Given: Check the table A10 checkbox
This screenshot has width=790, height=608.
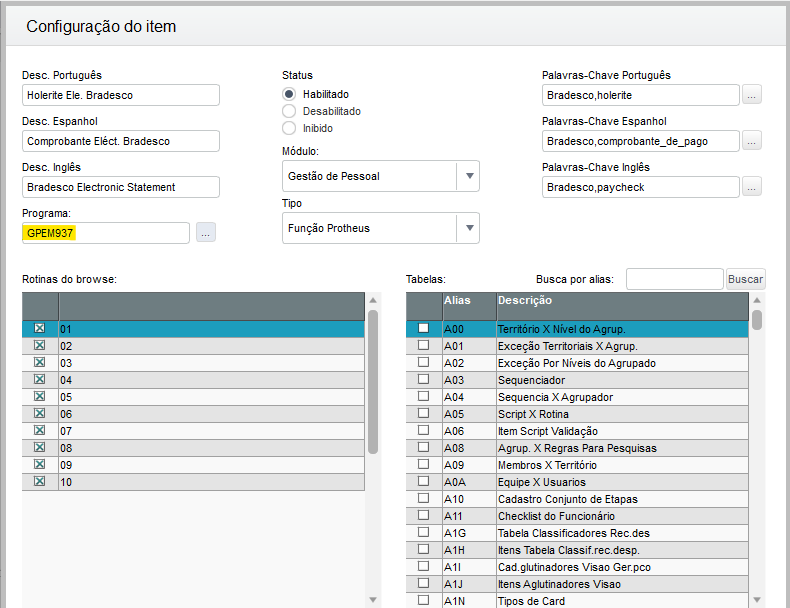Looking at the screenshot, I should (423, 499).
